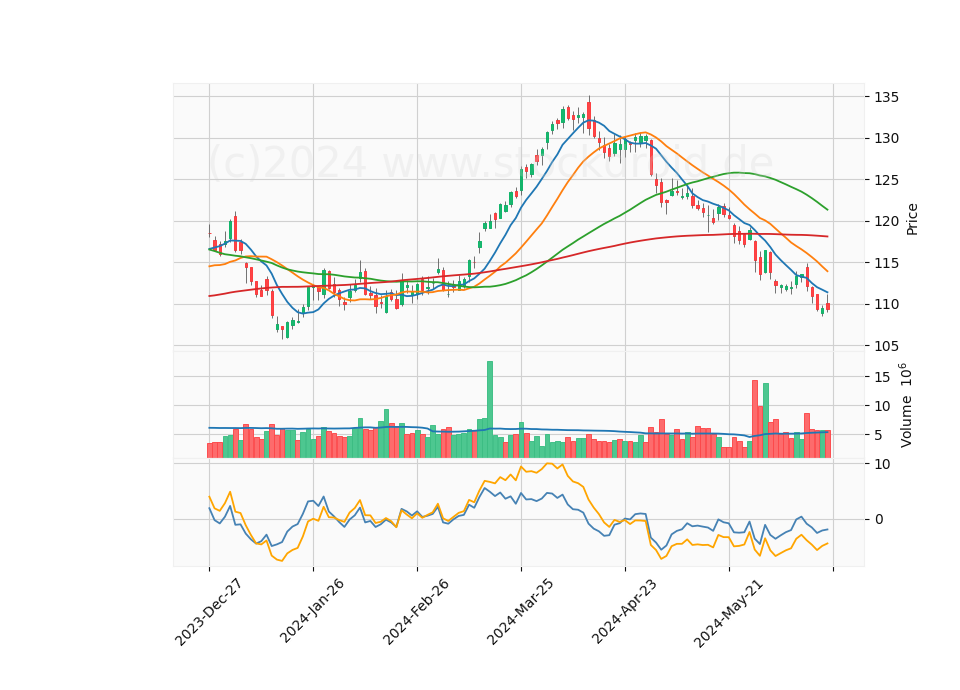This screenshot has height=690, width=960.
Task: Click the 2024-Feb-26 date label
Action: point(416,612)
